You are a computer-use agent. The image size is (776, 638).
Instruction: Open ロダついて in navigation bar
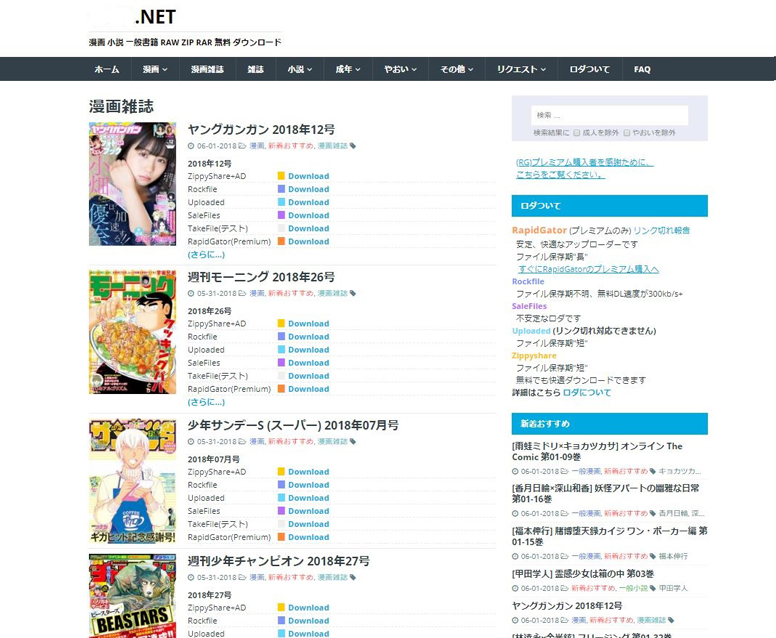point(589,69)
